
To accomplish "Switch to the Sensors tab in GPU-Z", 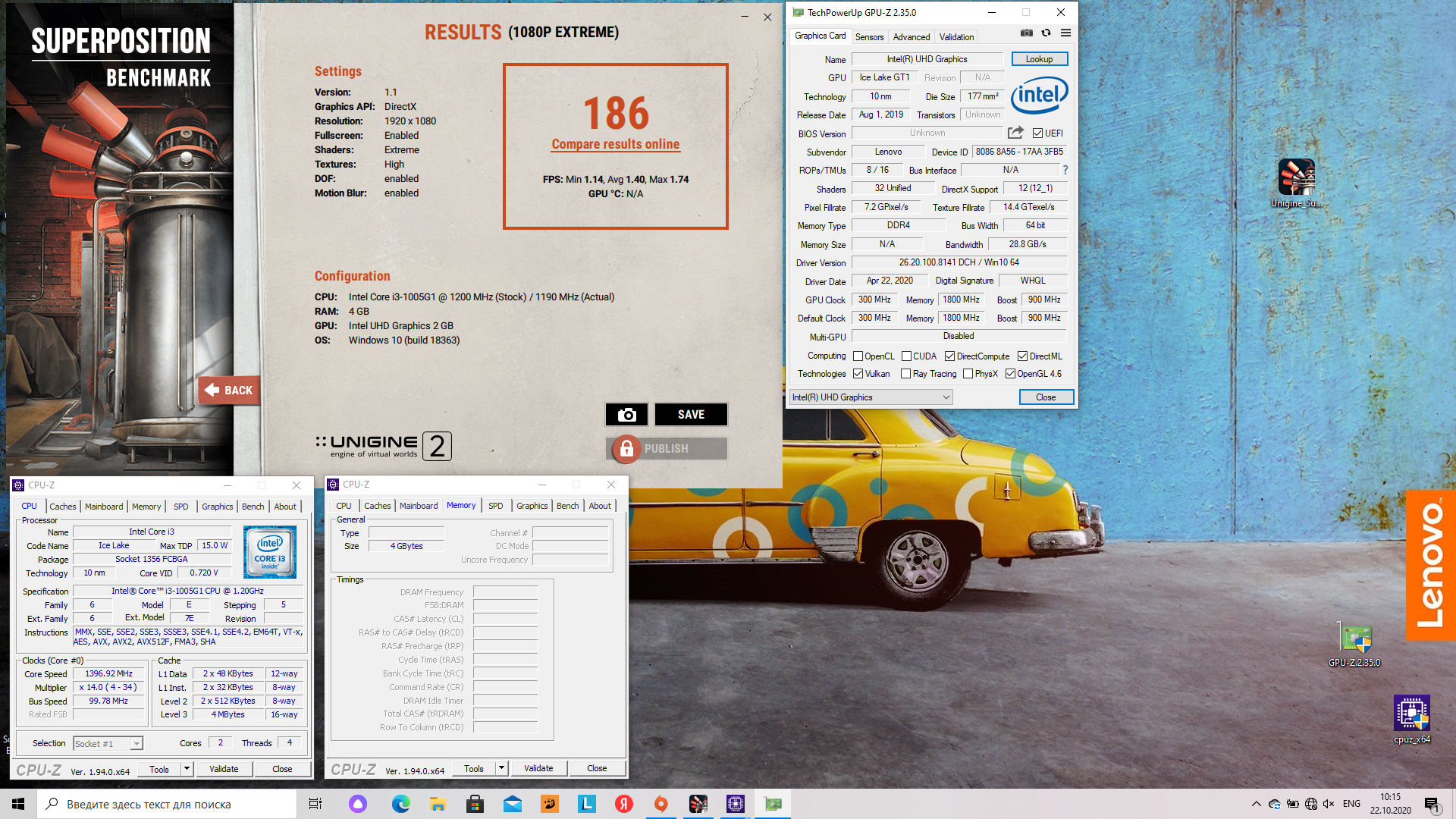I will tap(869, 37).
